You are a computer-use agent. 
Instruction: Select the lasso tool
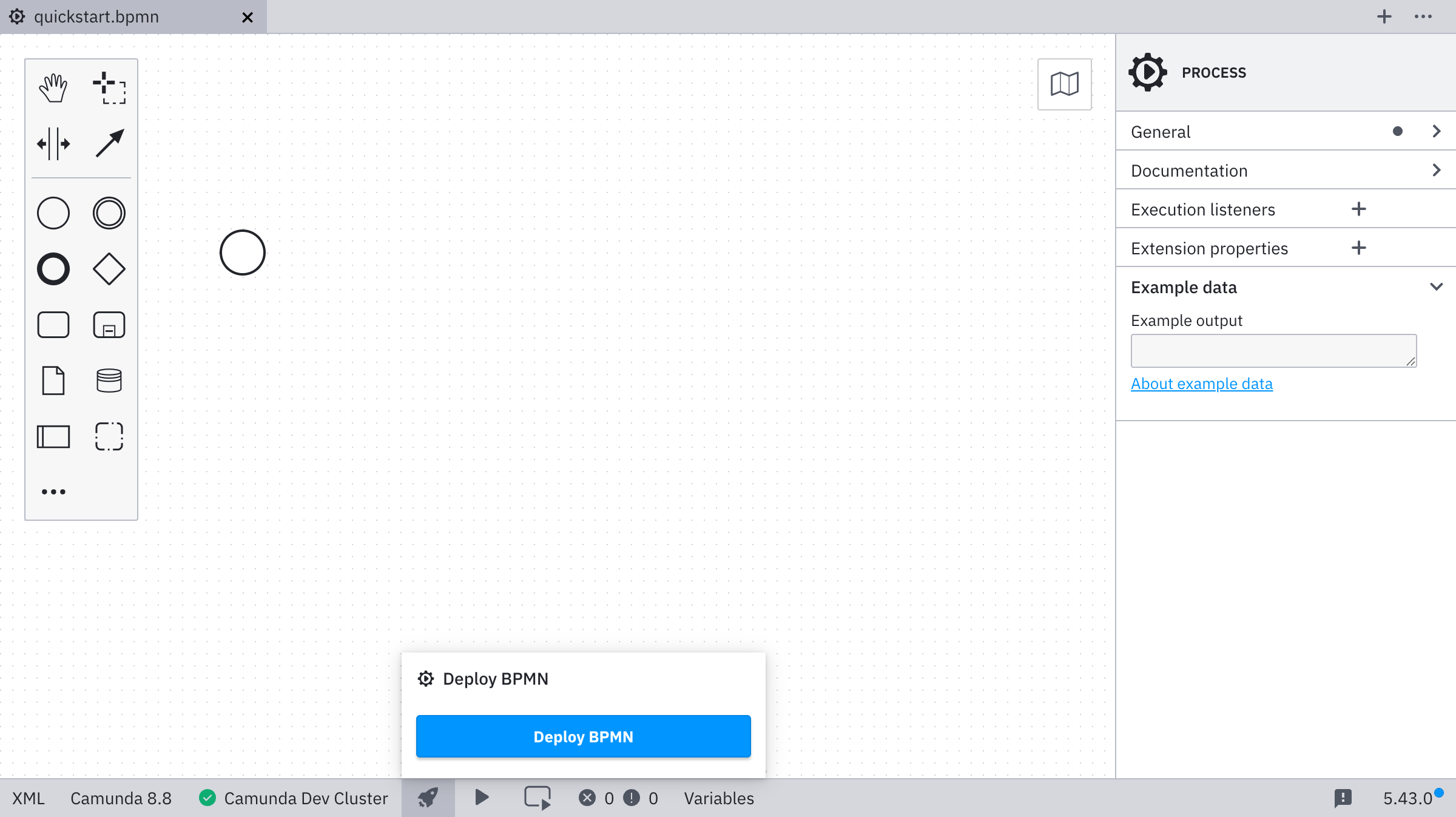[x=109, y=88]
